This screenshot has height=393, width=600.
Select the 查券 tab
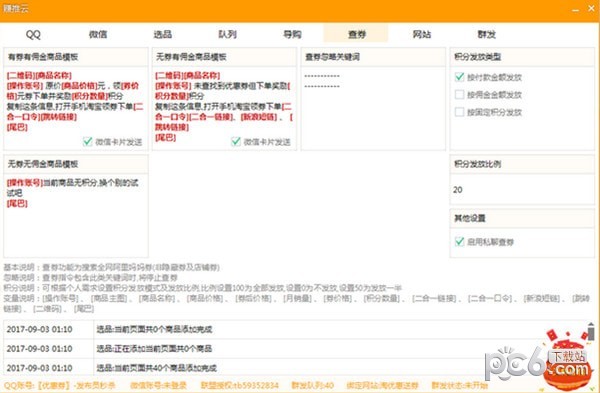tap(357, 34)
